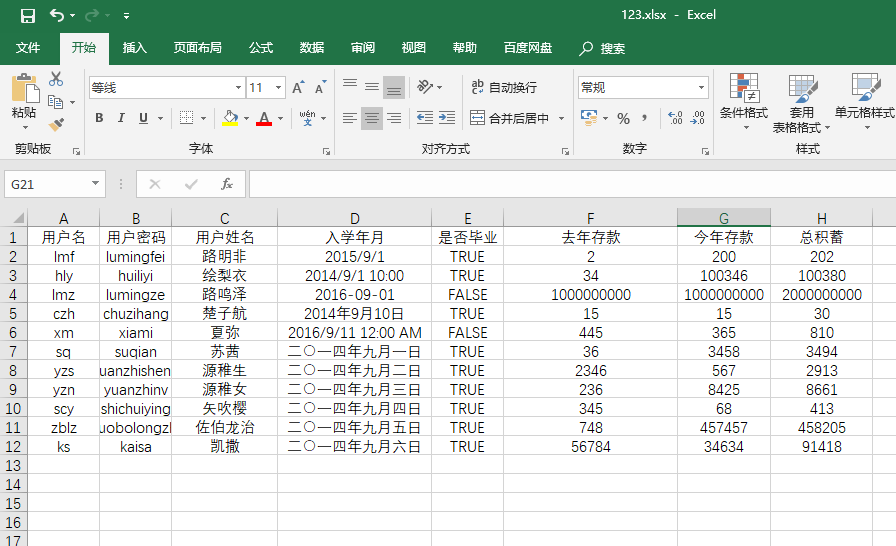The height and width of the screenshot is (546, 896).
Task: Switch to the 插入 tab
Action: click(x=134, y=48)
